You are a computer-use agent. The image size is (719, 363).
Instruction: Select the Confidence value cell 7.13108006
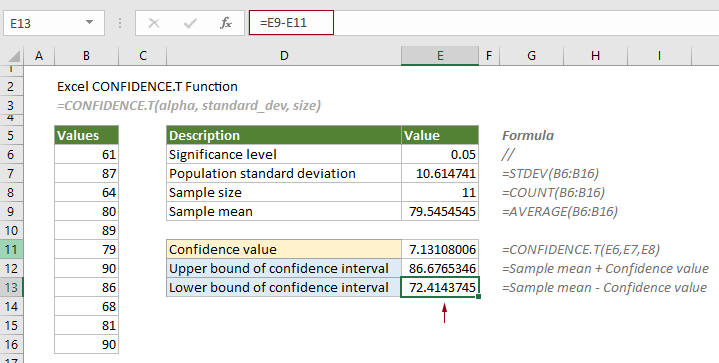tap(440, 249)
